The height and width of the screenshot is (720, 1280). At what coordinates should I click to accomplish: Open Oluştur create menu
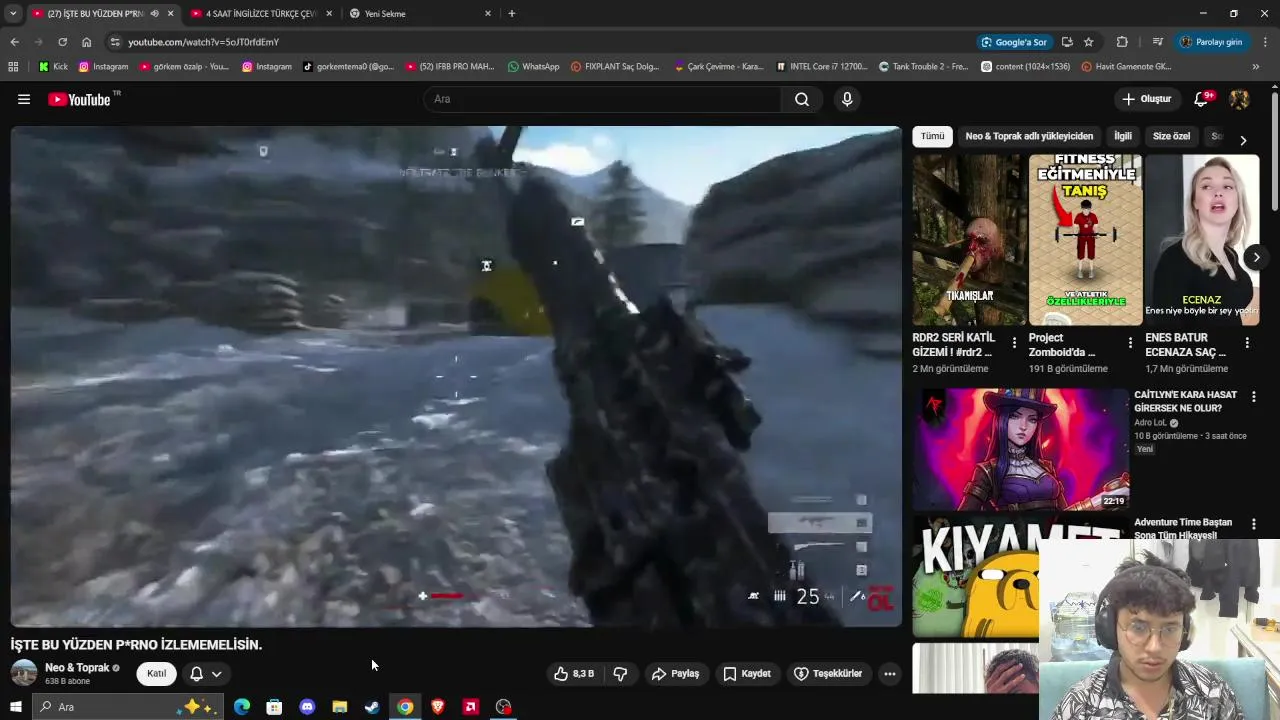[1146, 99]
